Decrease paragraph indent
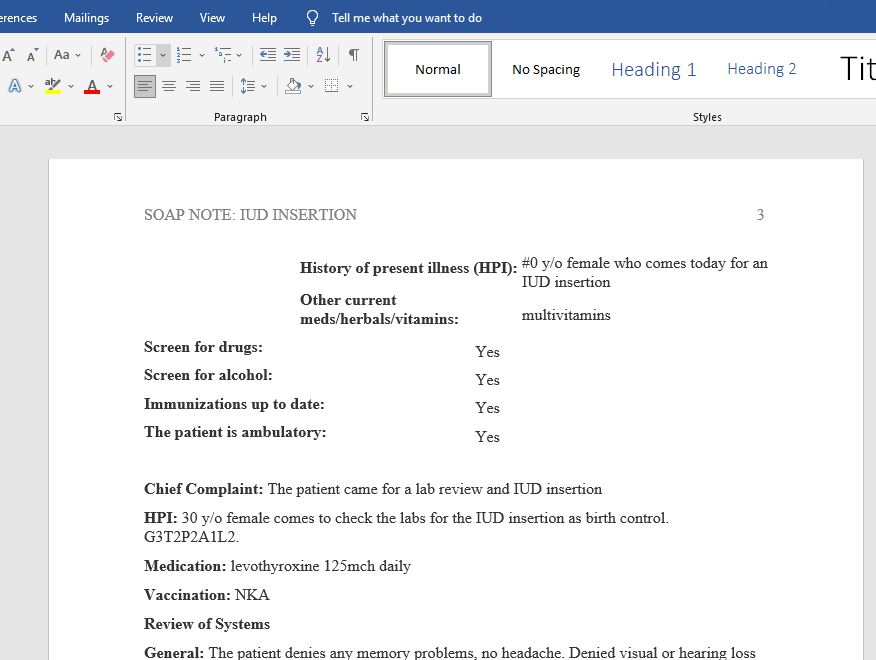 click(268, 55)
